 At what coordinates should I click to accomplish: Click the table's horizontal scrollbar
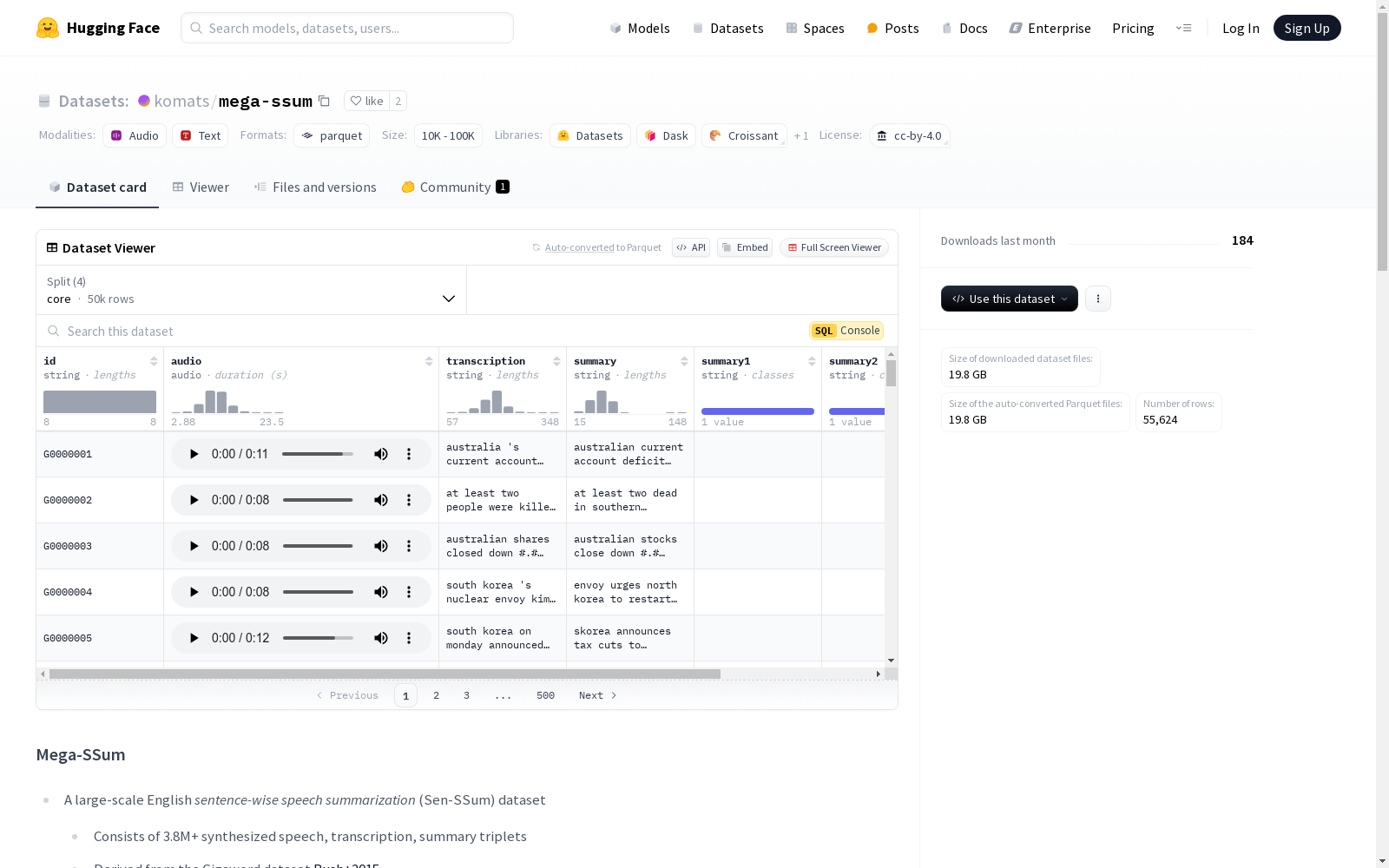[x=385, y=674]
